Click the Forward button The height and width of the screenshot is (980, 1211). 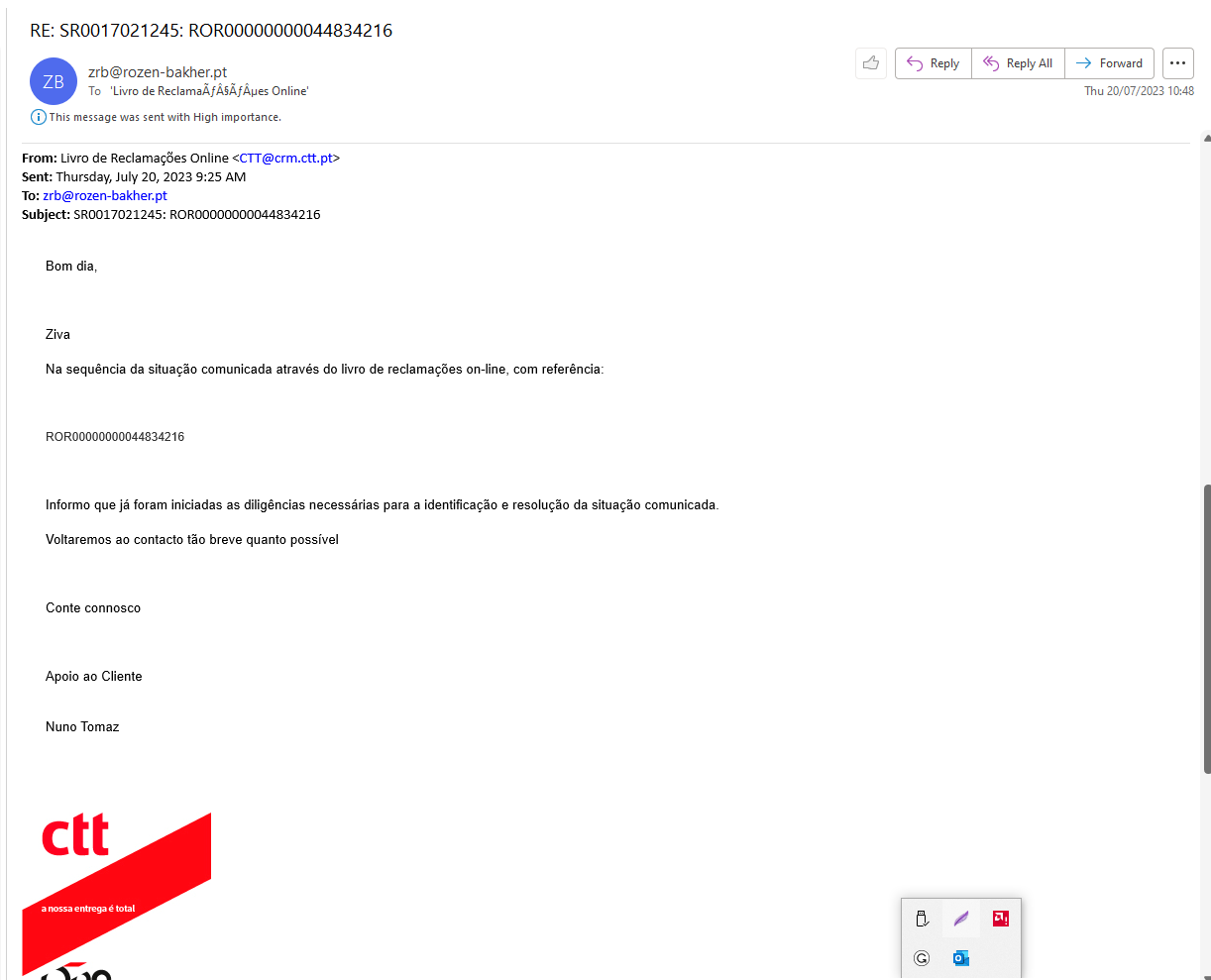click(1109, 62)
